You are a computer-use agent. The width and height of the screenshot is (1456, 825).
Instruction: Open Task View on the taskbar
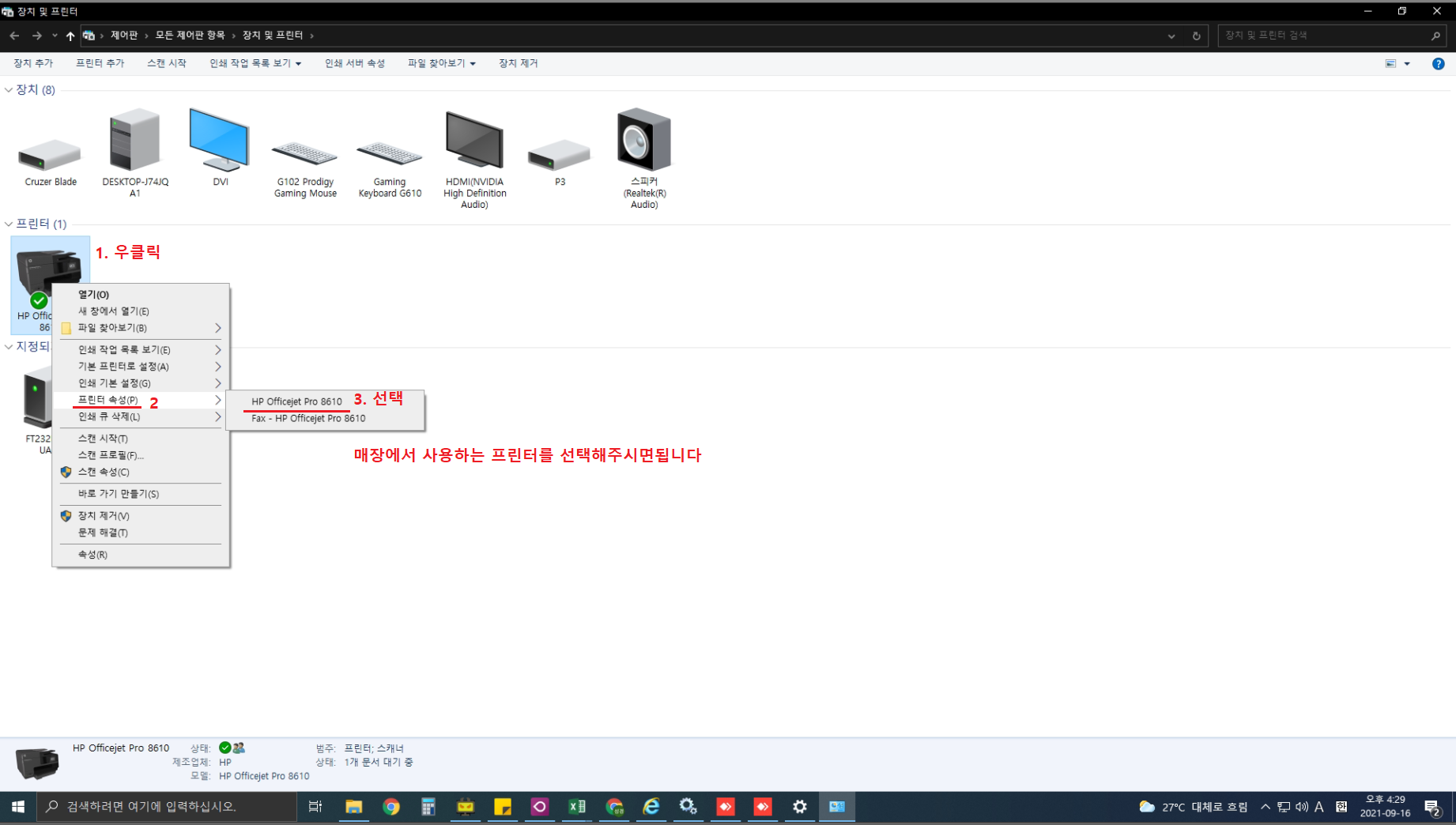point(315,807)
